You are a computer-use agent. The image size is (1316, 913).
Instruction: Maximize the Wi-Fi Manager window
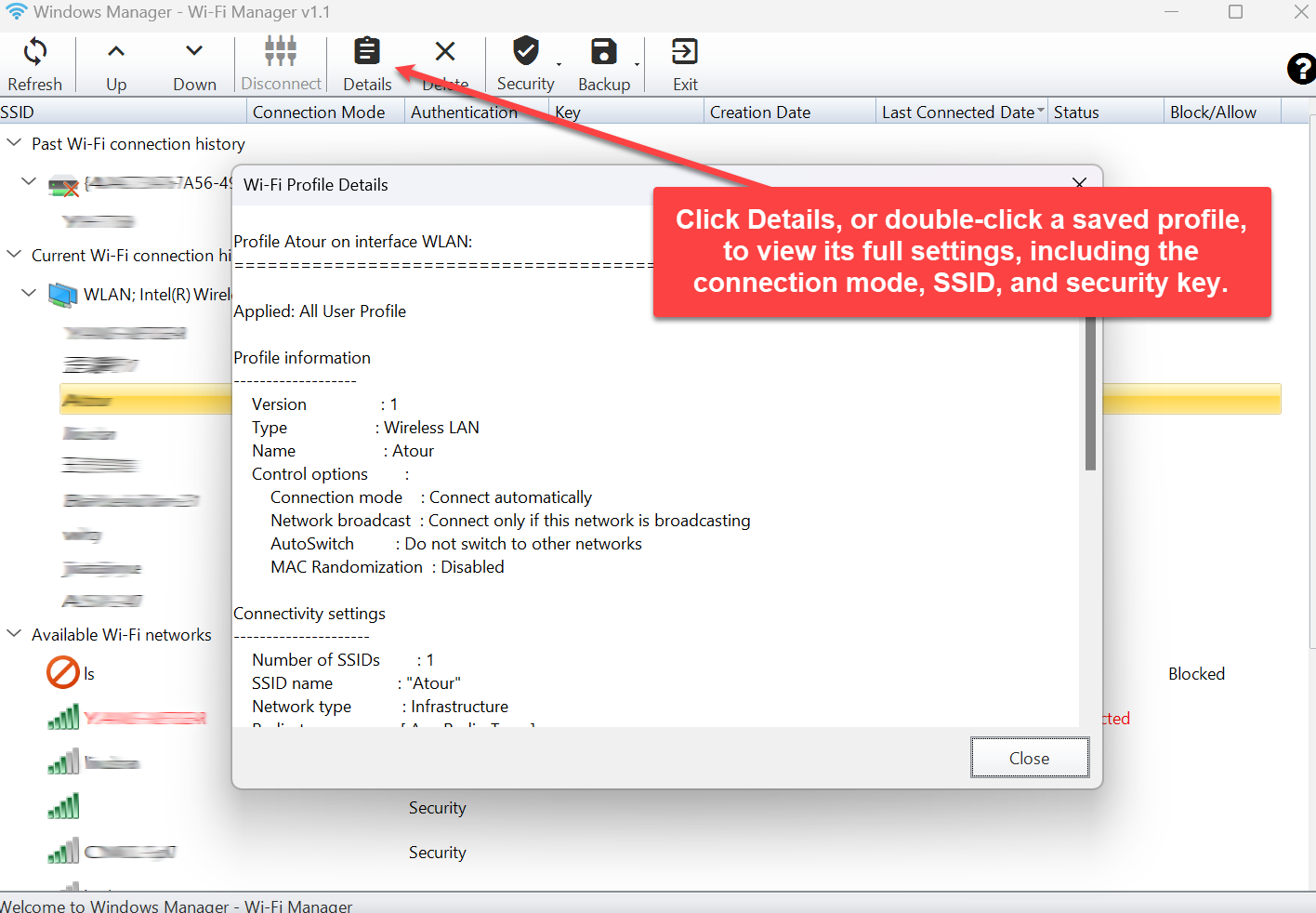1235,11
